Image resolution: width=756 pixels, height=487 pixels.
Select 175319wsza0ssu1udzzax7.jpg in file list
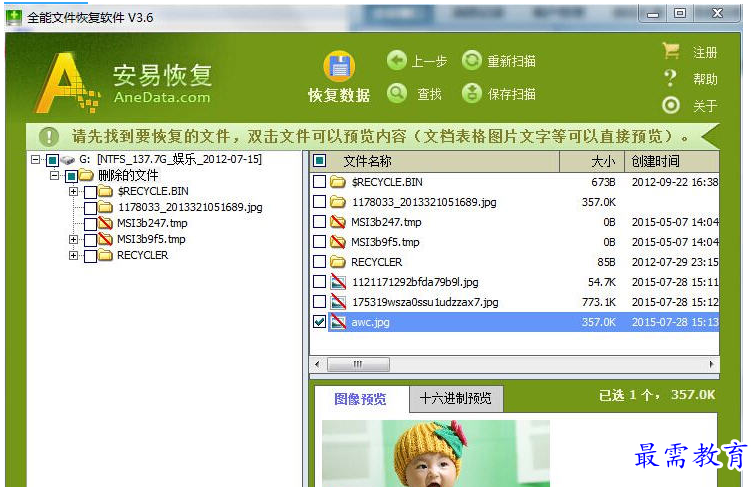[424, 302]
